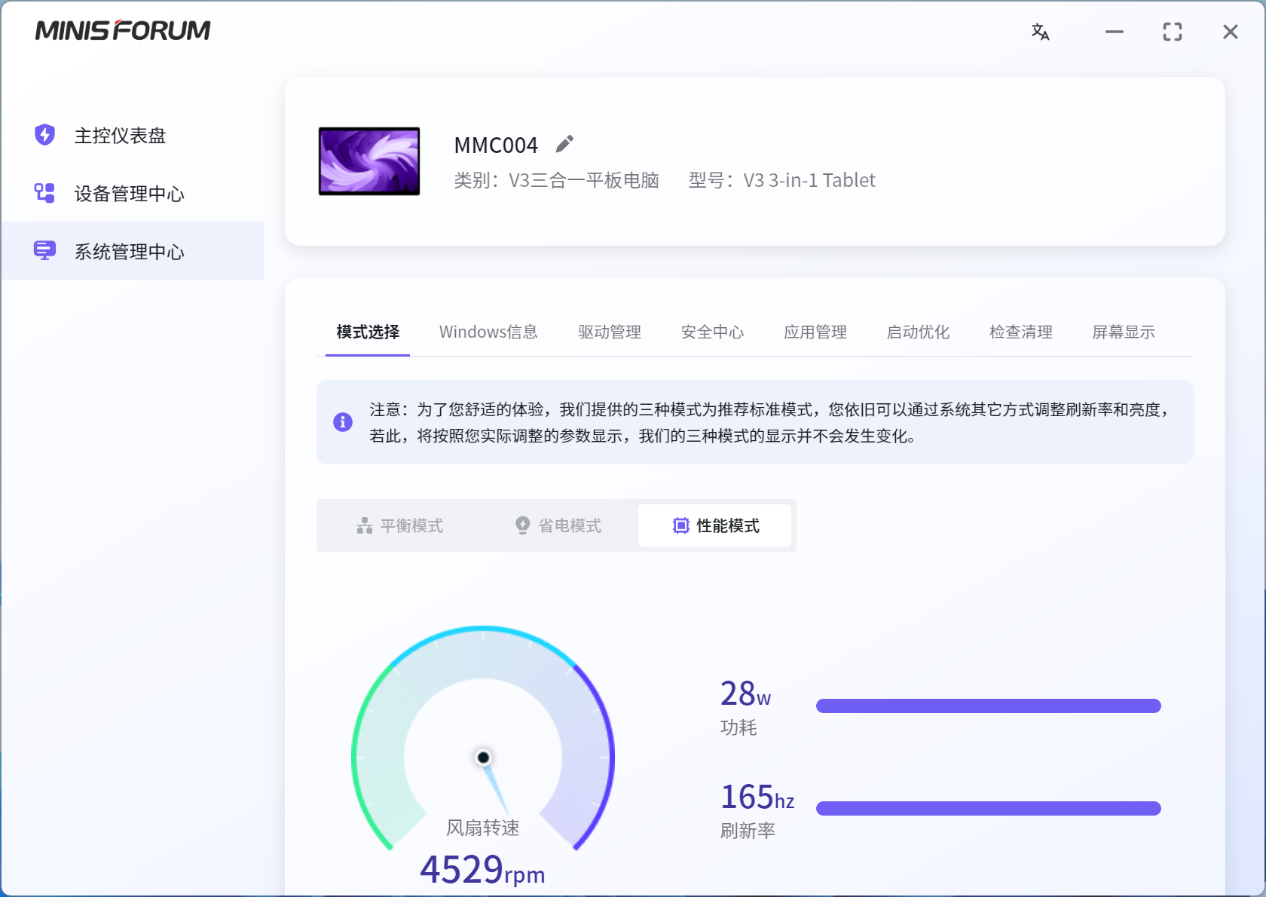Click the 刷新率 refresh rate bar
The image size is (1266, 897).
[988, 808]
